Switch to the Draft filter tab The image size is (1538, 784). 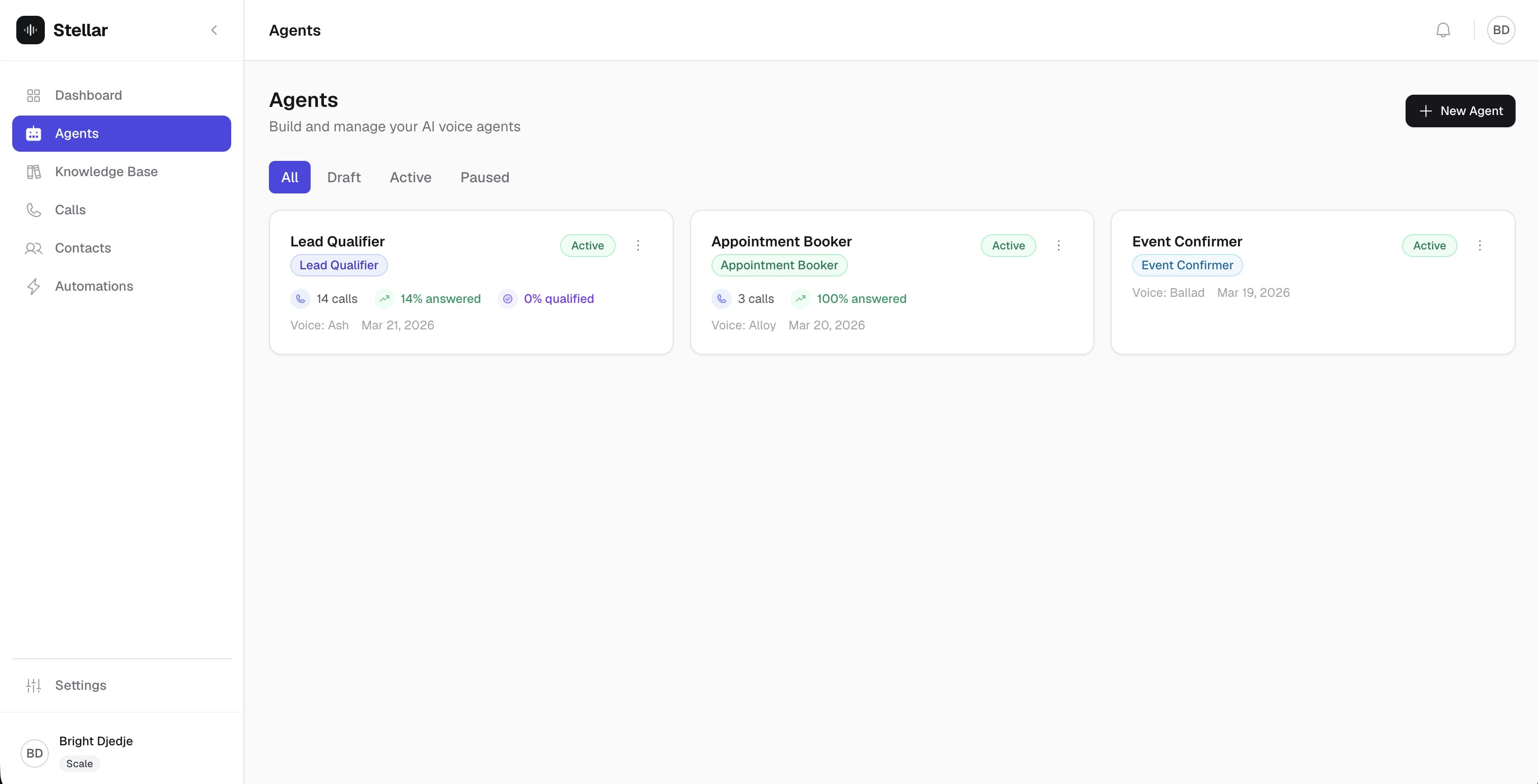click(x=343, y=177)
